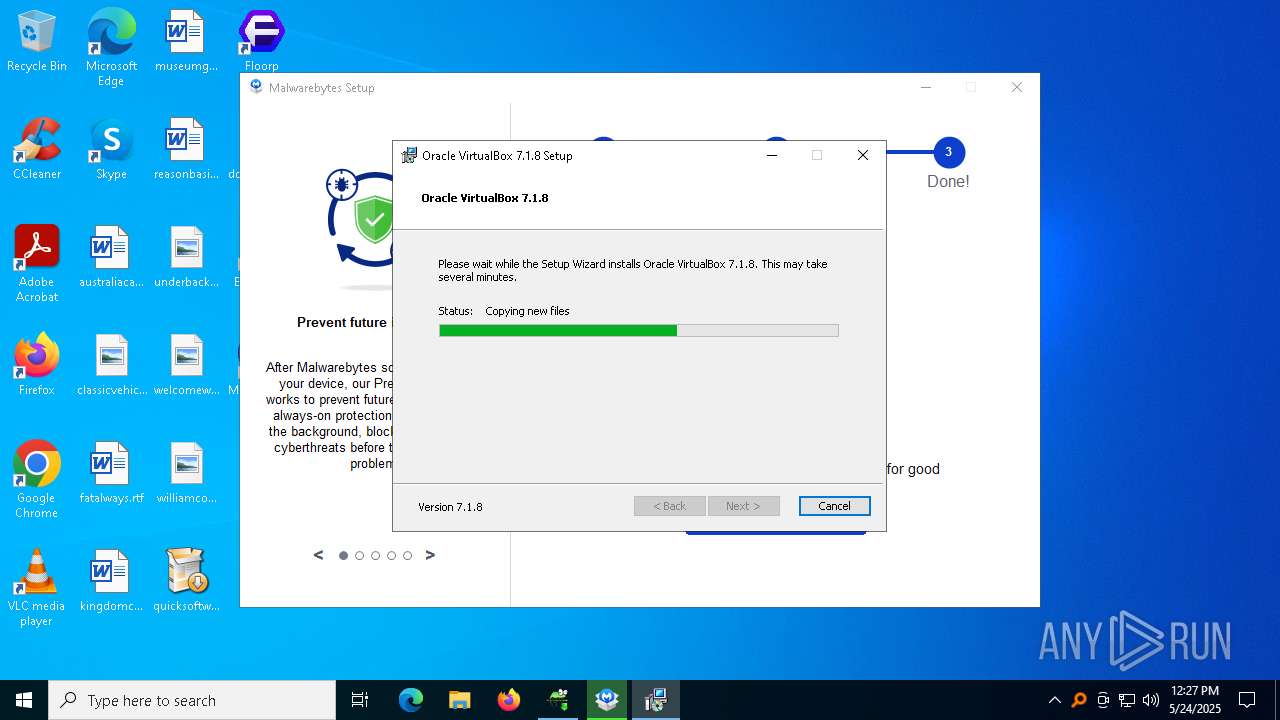
Task: Click the disabled Back button
Action: tap(670, 506)
